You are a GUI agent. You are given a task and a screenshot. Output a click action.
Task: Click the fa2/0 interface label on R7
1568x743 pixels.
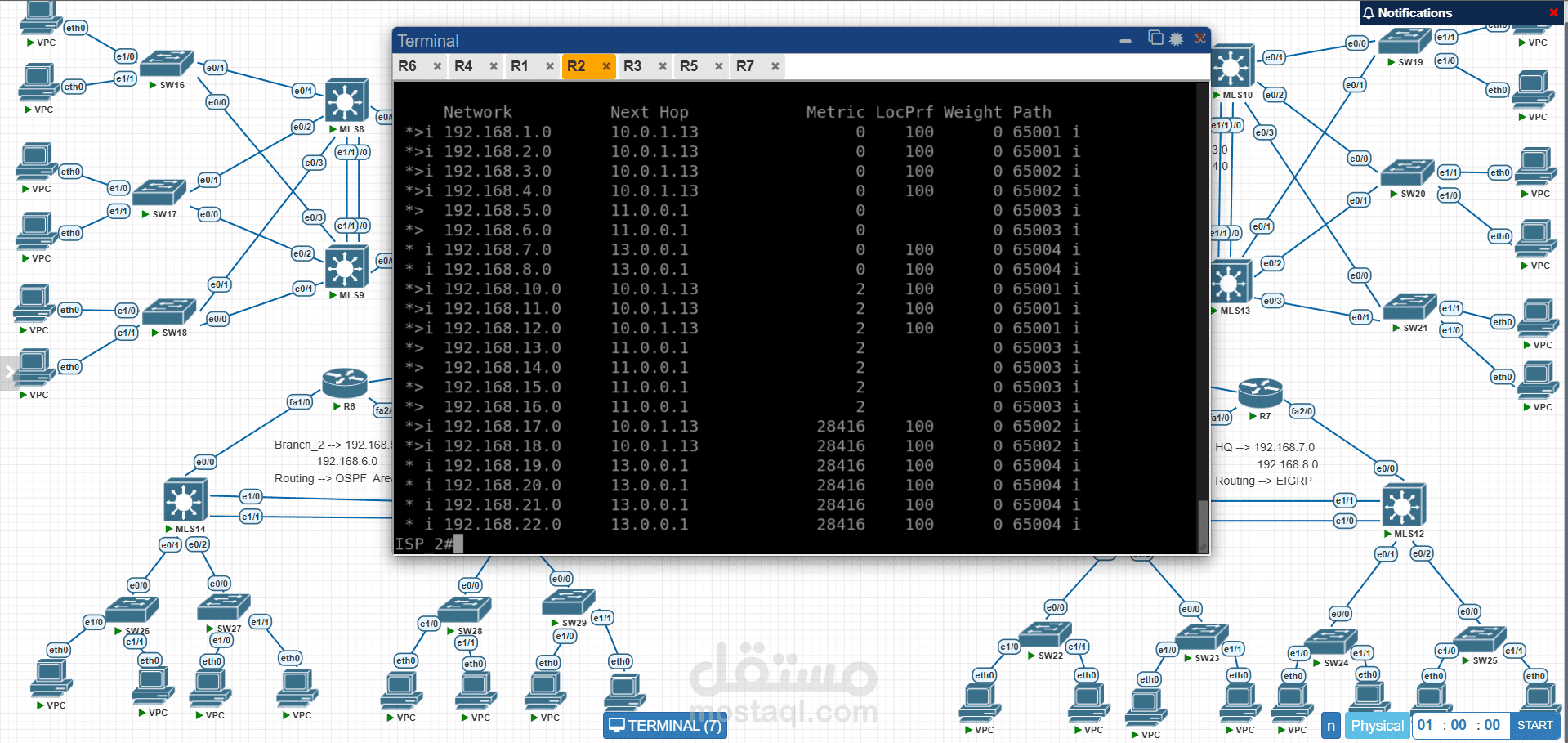coord(1302,411)
